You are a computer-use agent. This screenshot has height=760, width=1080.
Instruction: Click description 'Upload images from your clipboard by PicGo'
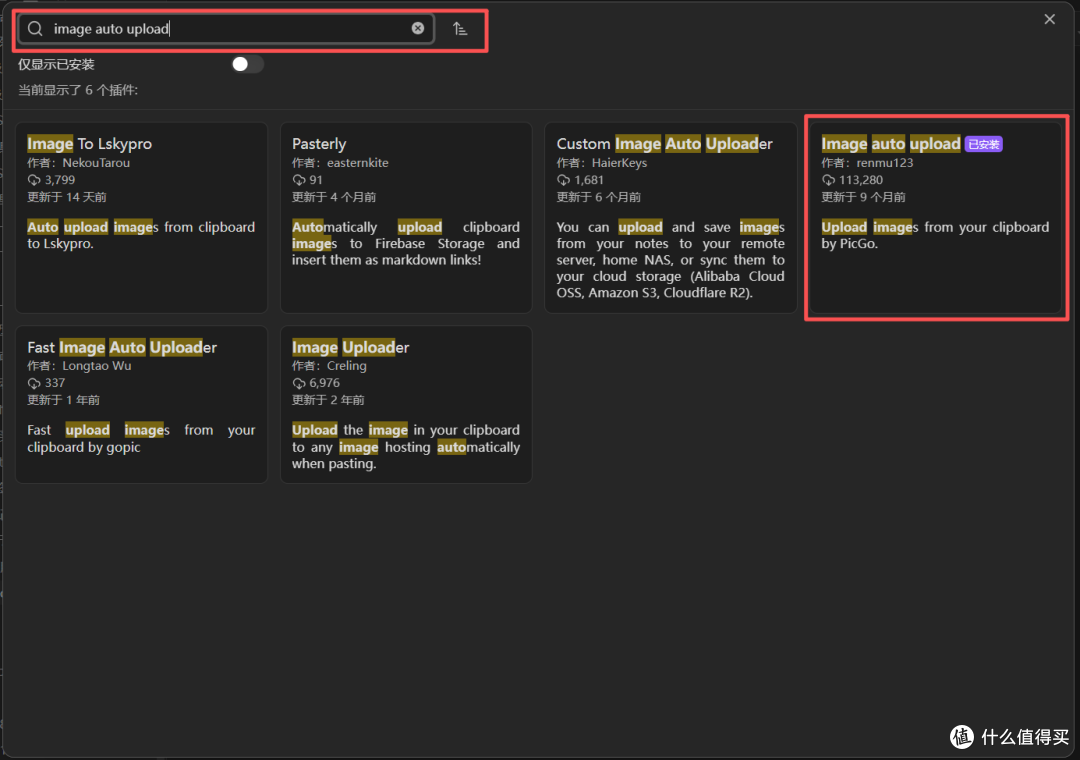pos(935,235)
